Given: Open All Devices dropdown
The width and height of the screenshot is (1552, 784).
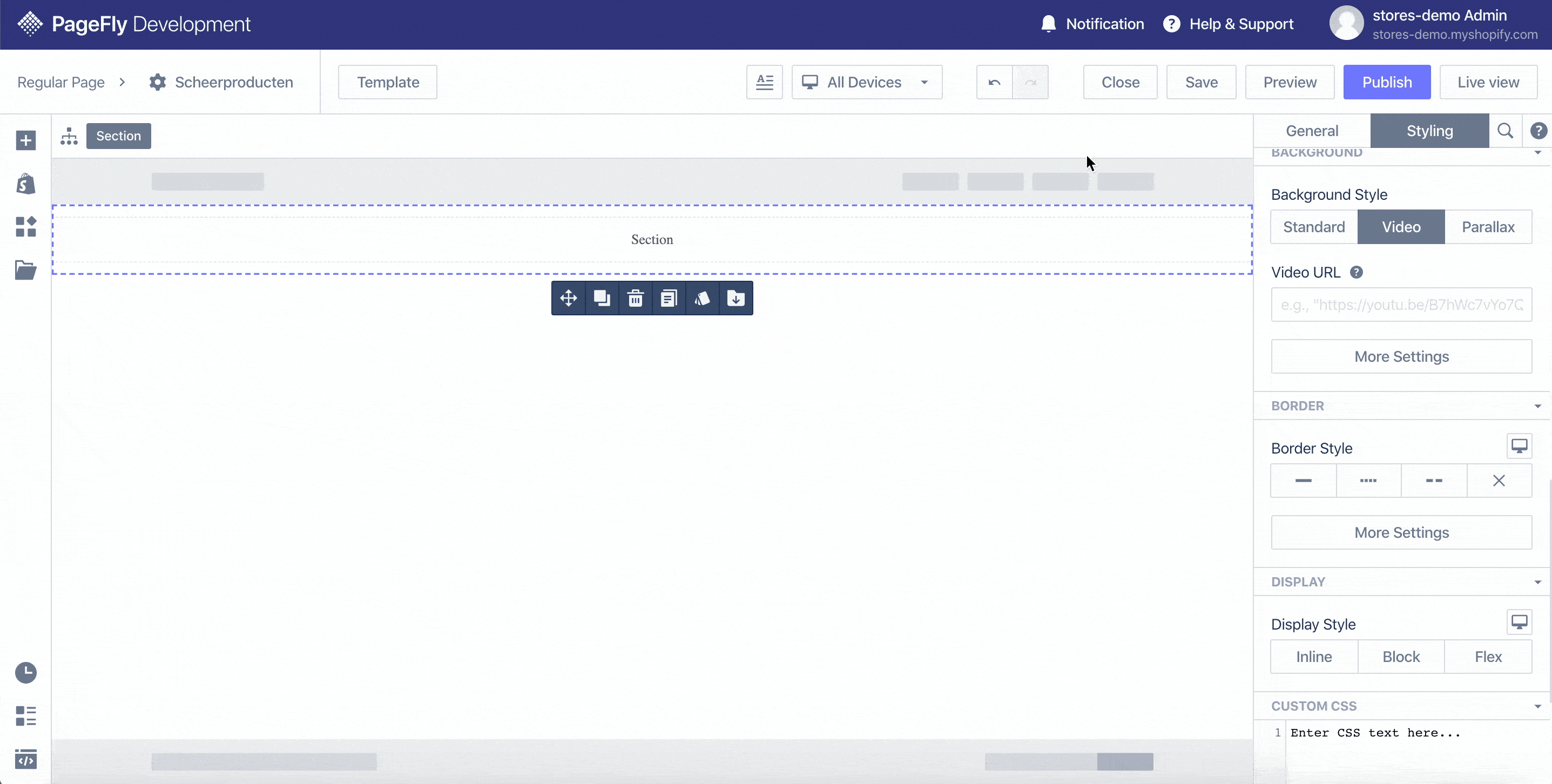Looking at the screenshot, I should [866, 82].
